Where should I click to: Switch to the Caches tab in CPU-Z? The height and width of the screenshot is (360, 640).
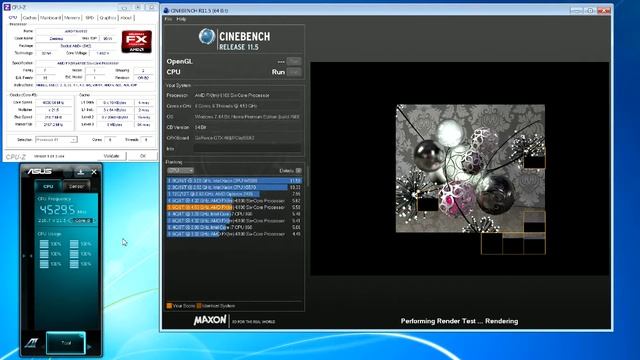click(x=29, y=18)
